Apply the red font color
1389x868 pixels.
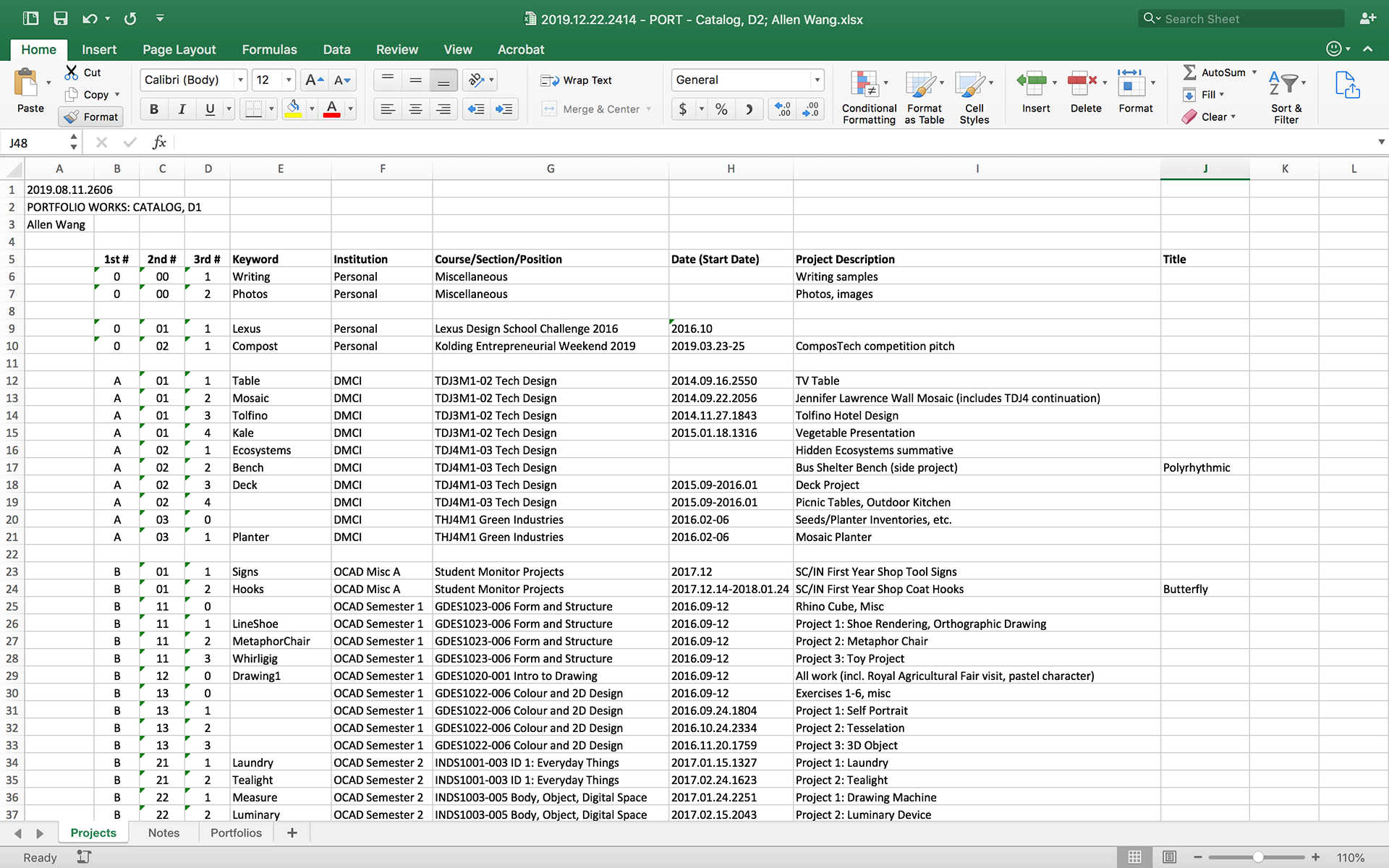pyautogui.click(x=332, y=109)
